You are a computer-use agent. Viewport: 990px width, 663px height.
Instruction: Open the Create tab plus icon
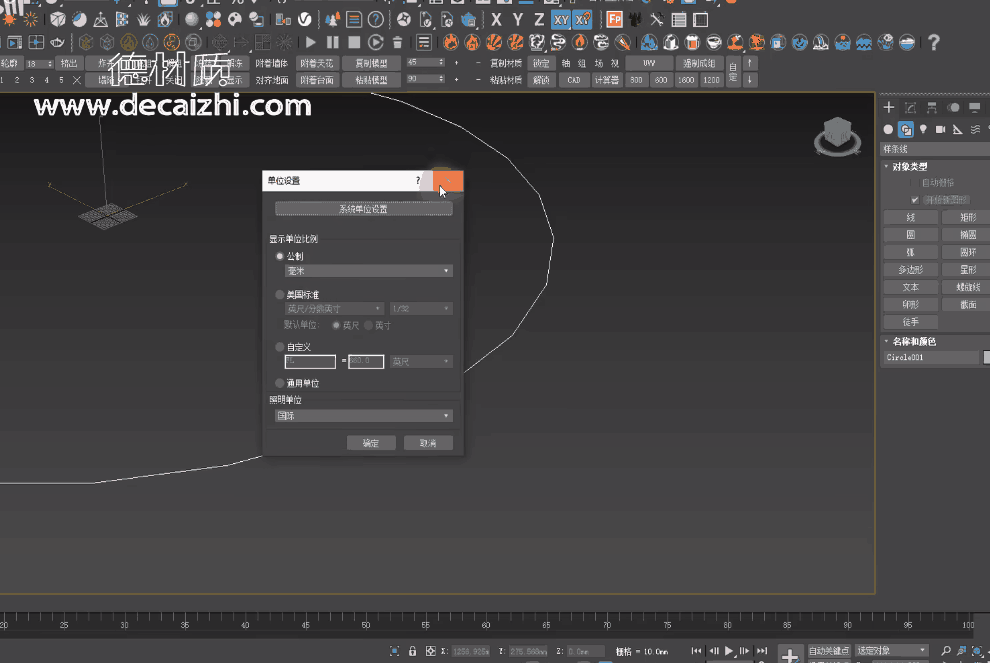pyautogui.click(x=888, y=107)
